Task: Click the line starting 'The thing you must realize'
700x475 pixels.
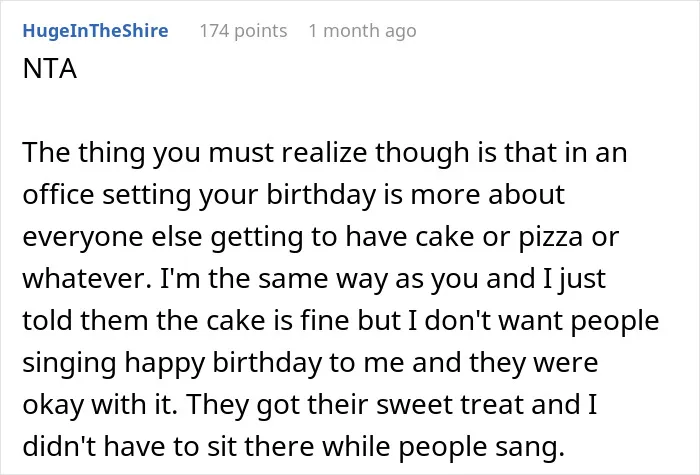Action: click(x=325, y=153)
